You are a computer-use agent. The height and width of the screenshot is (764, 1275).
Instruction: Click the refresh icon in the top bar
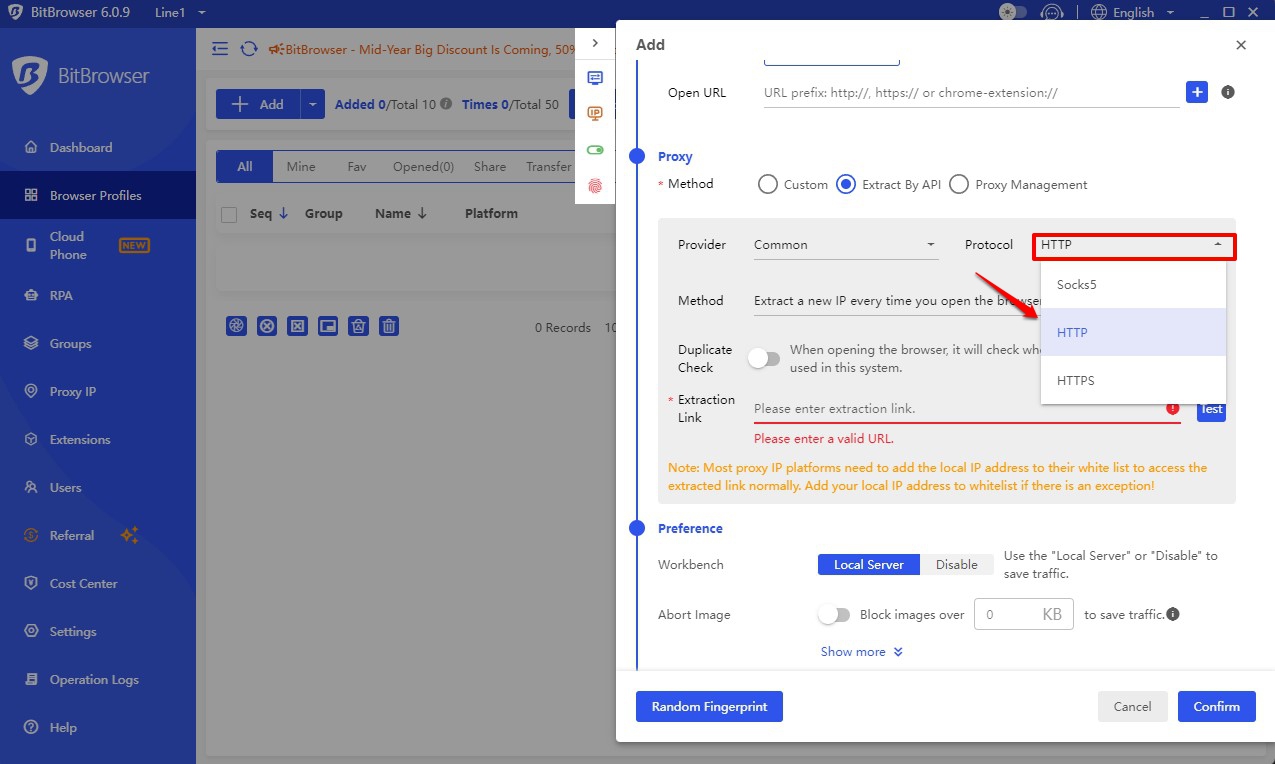[248, 49]
